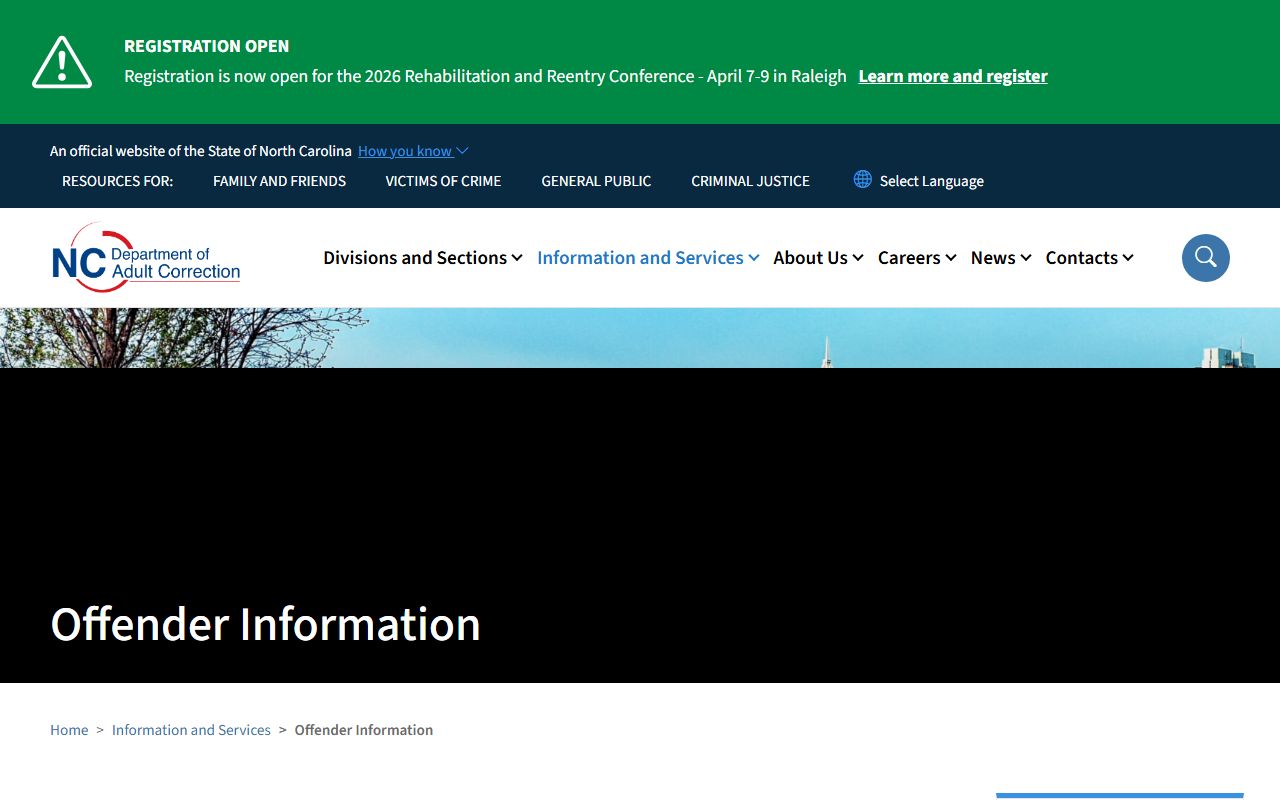Click the NC Department of Adult Correction logo
This screenshot has width=1280, height=800.
point(146,258)
